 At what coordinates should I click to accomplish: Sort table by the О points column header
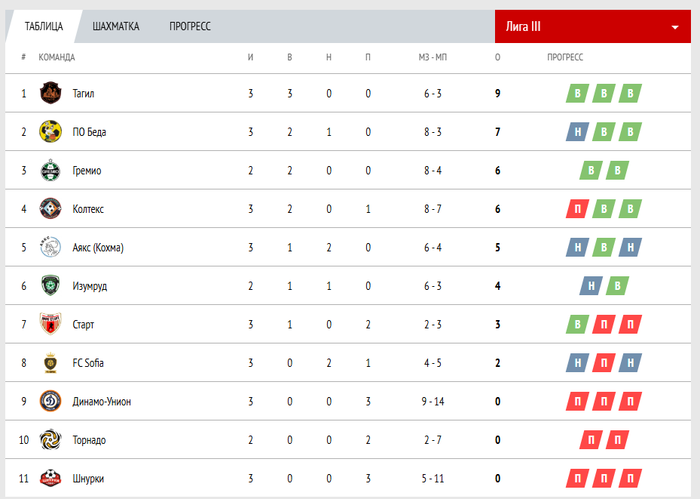(x=497, y=57)
